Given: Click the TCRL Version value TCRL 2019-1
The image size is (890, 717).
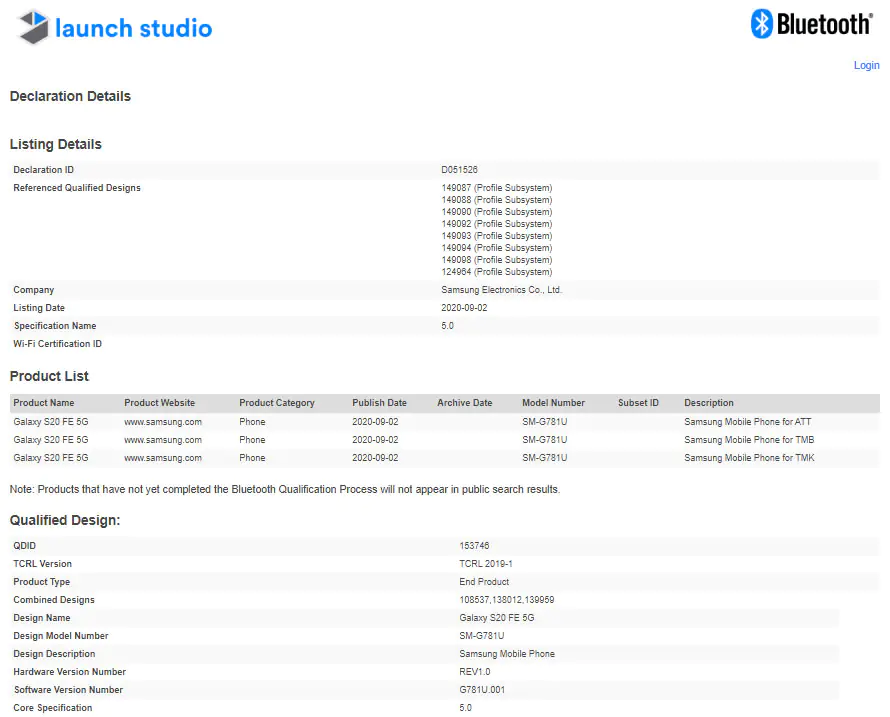Looking at the screenshot, I should pyautogui.click(x=486, y=564).
